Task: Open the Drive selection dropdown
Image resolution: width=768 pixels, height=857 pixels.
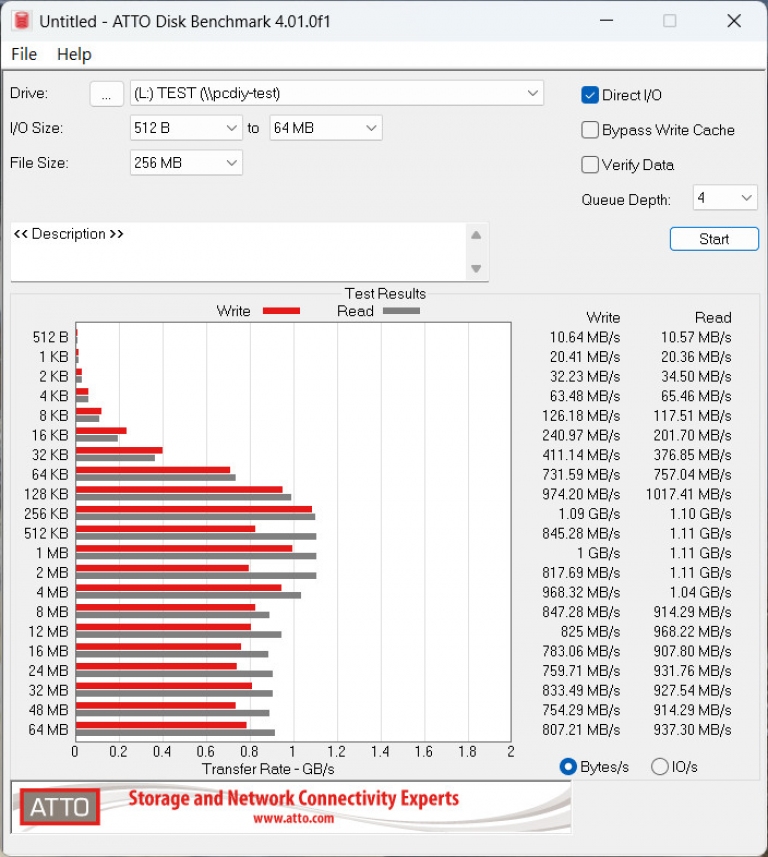Action: [x=337, y=93]
